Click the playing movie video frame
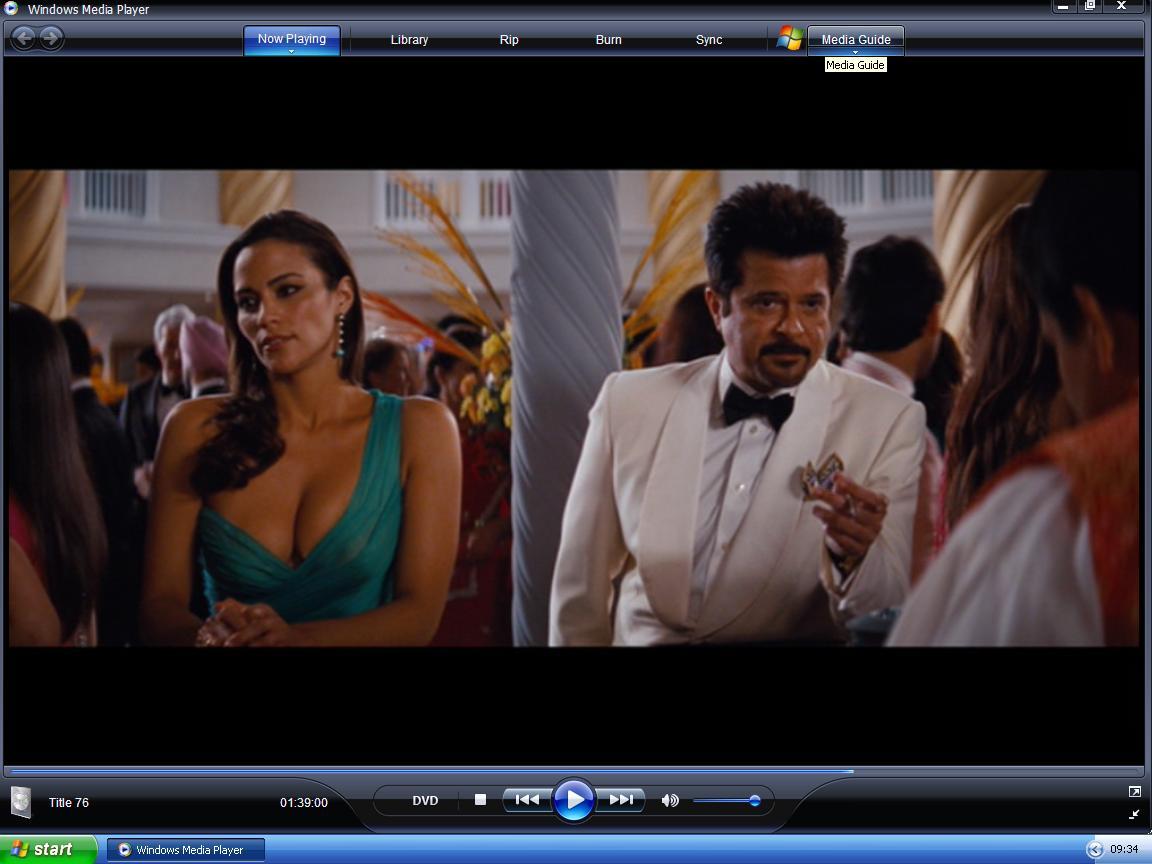Screen dimensions: 1152x864 point(573,408)
